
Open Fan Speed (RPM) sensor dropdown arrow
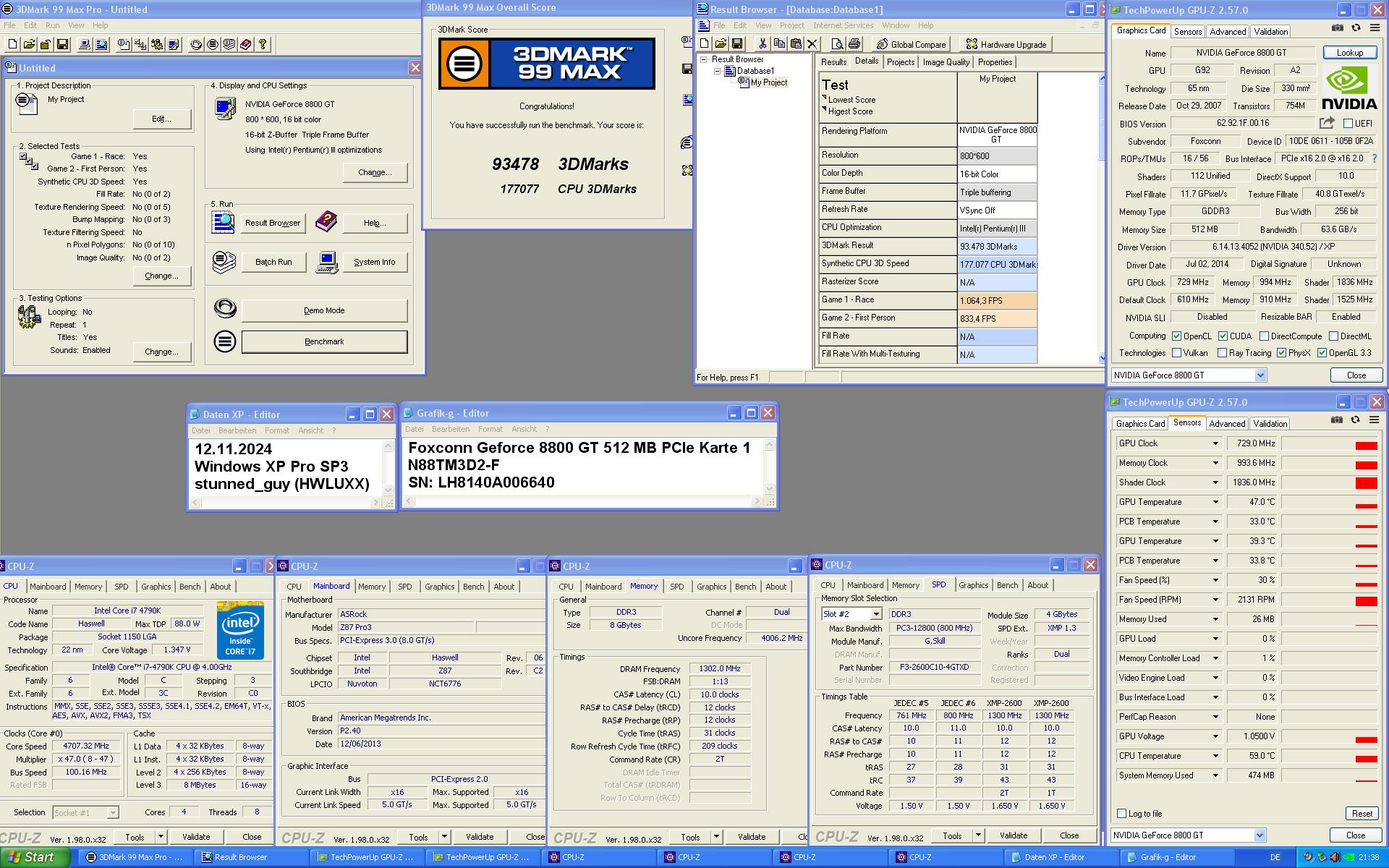pos(1215,600)
